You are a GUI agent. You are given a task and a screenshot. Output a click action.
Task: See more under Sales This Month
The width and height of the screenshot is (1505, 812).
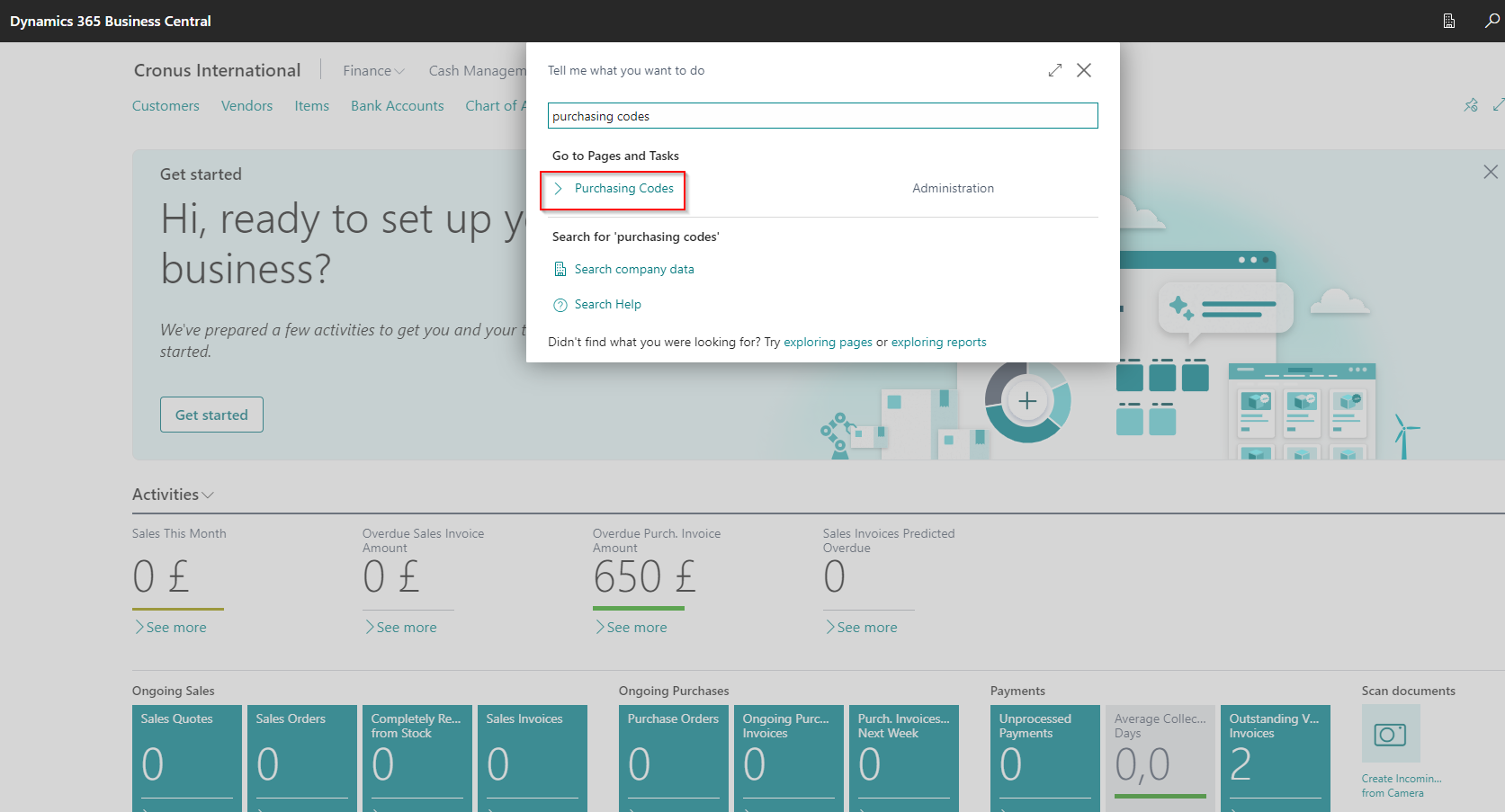tap(171, 627)
